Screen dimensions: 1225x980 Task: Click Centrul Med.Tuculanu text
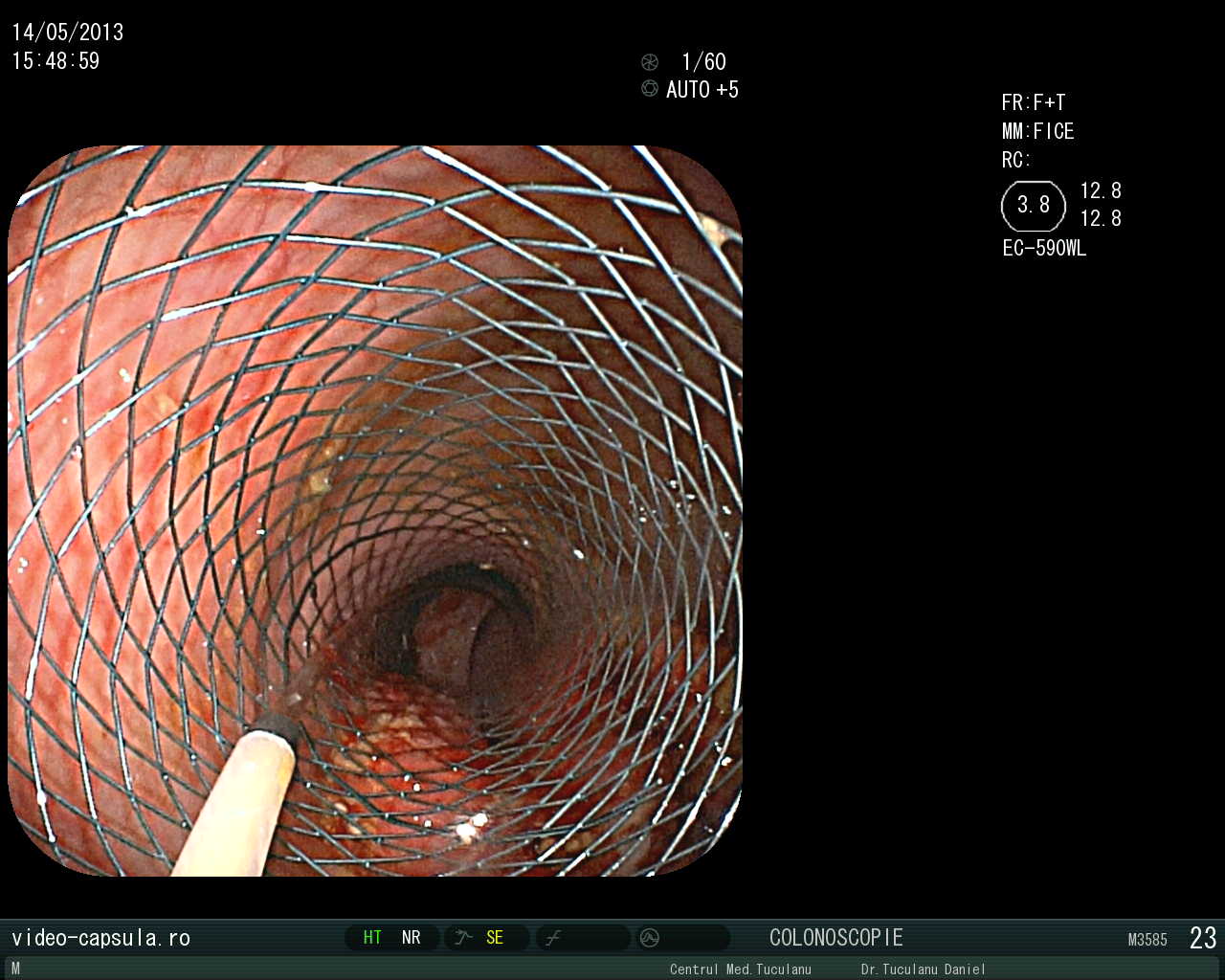click(741, 969)
